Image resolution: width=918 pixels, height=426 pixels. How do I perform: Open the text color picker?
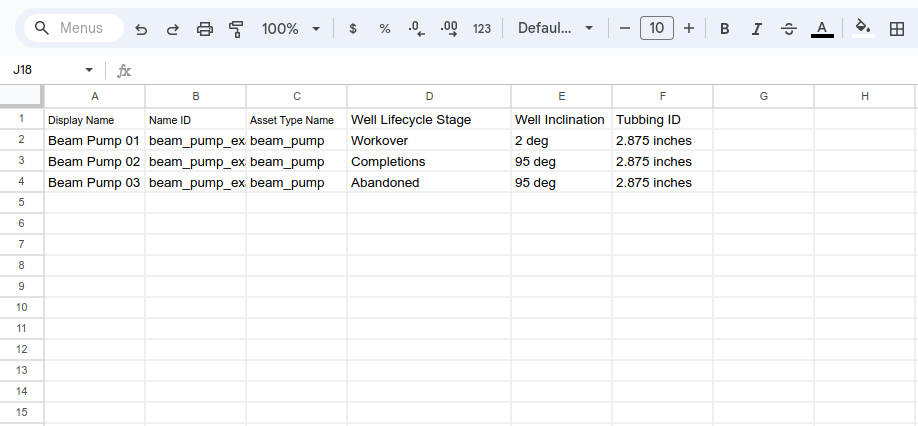coord(822,29)
